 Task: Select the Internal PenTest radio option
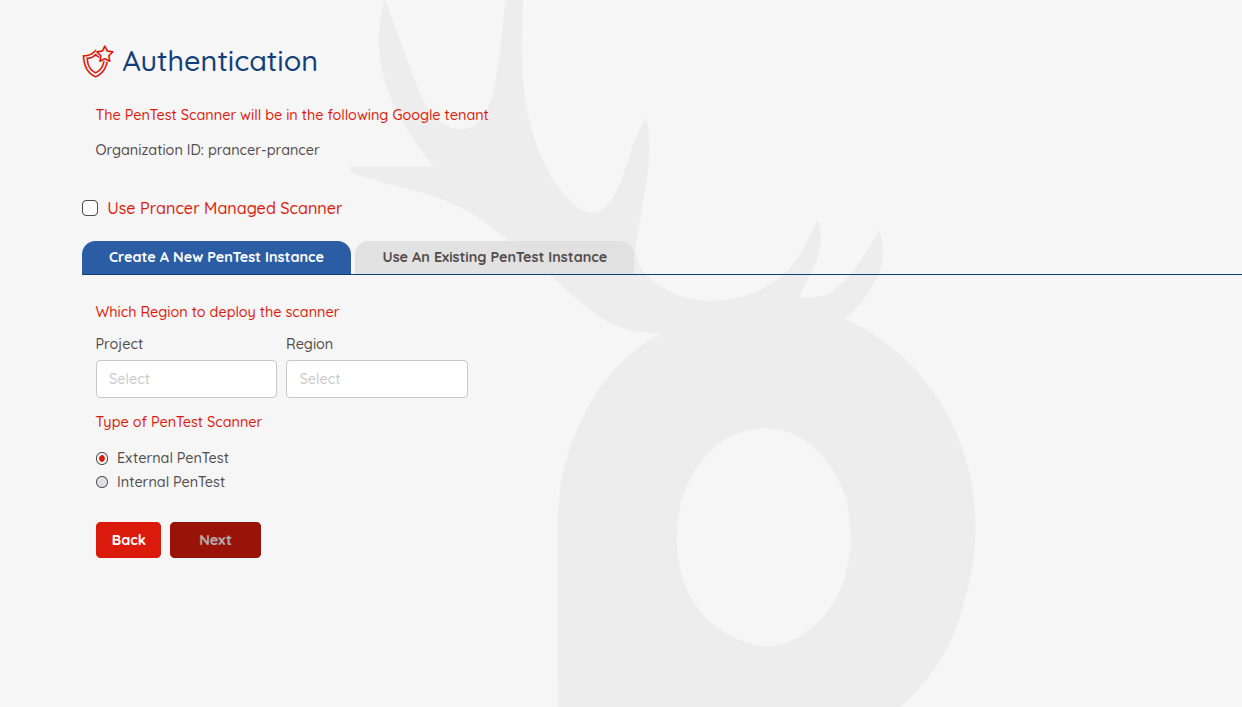[102, 482]
